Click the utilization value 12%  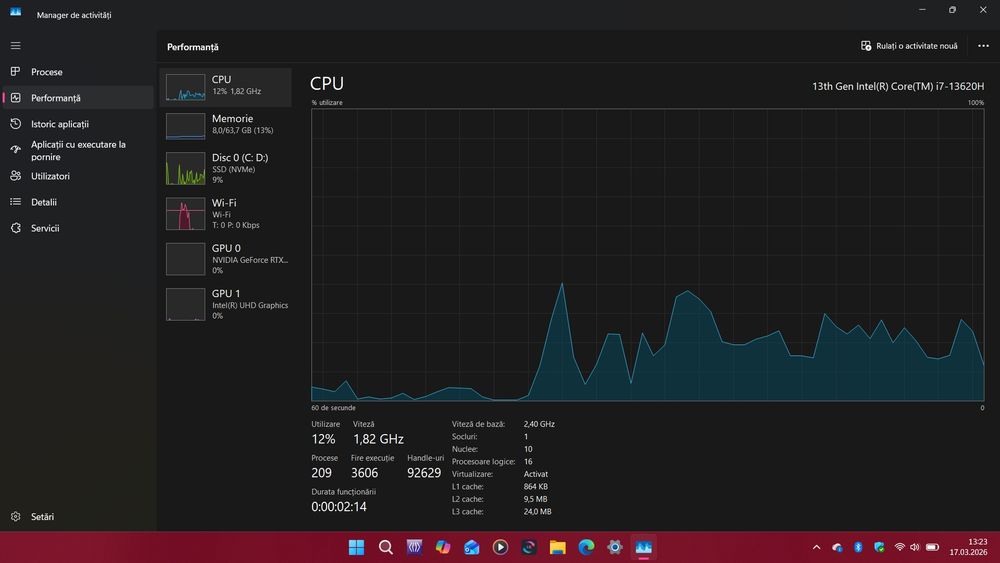[x=323, y=439]
